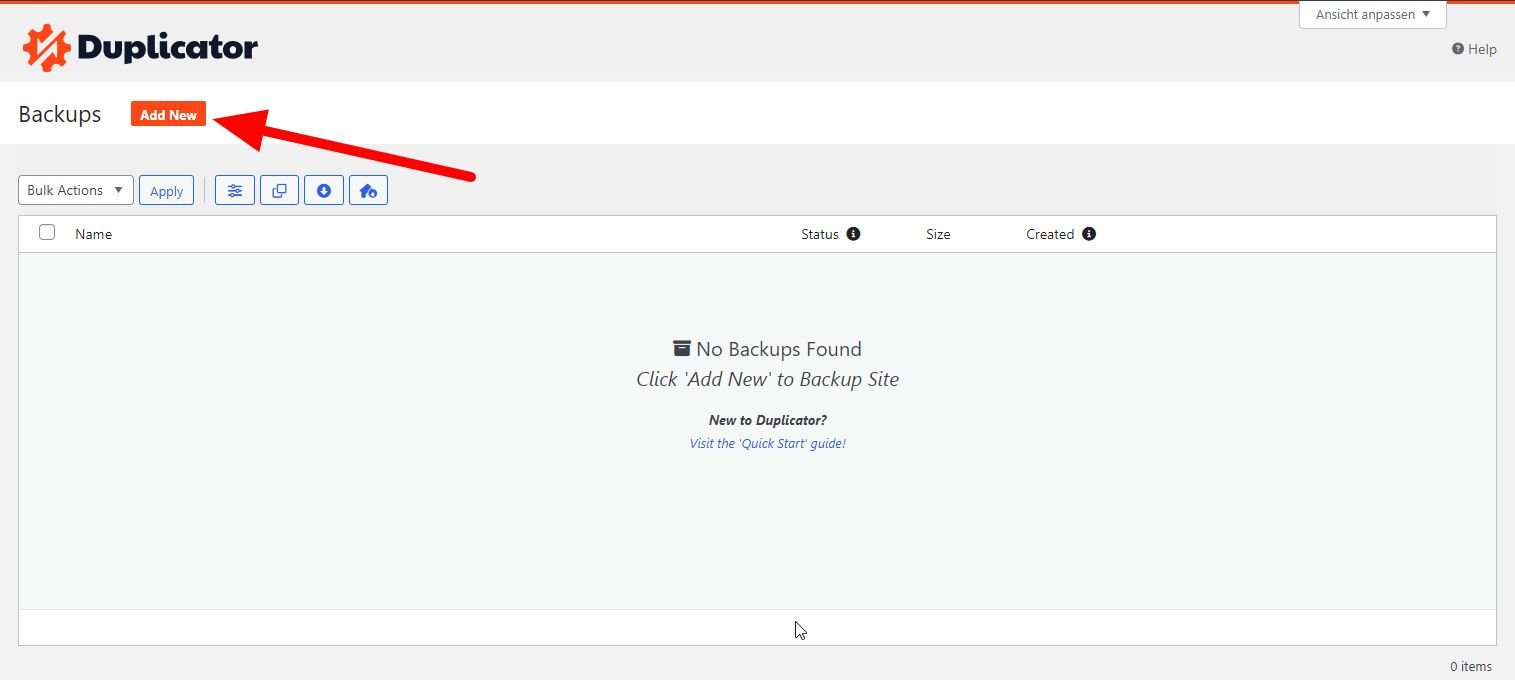Click the Name column header
1515x680 pixels.
pyautogui.click(x=93, y=234)
